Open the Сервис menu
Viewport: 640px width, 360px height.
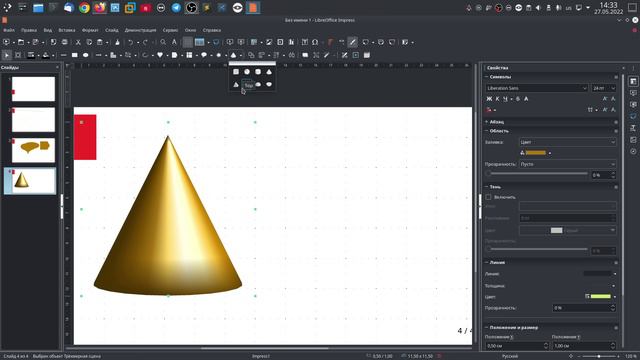(x=170, y=30)
